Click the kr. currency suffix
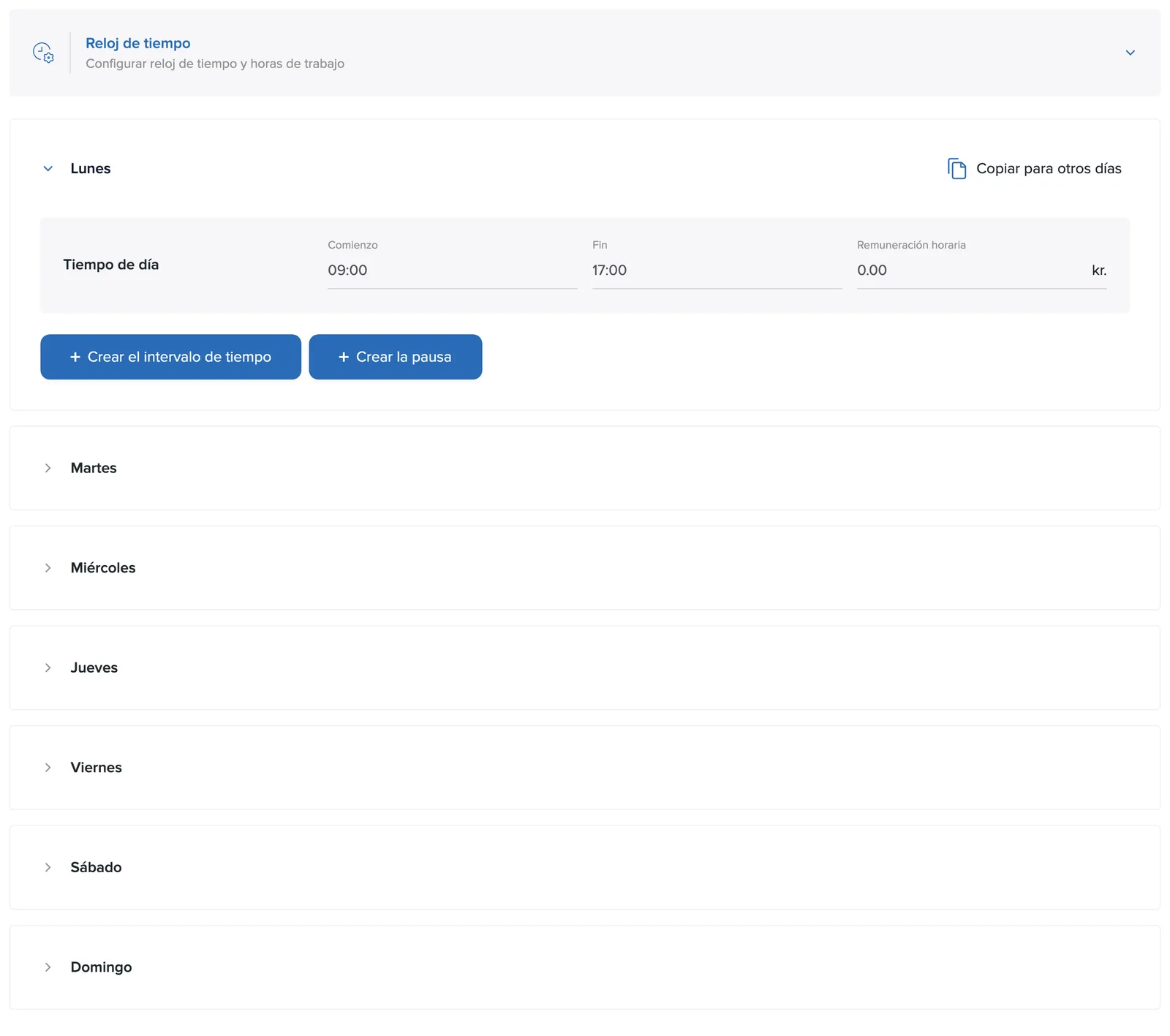 coord(1099,271)
